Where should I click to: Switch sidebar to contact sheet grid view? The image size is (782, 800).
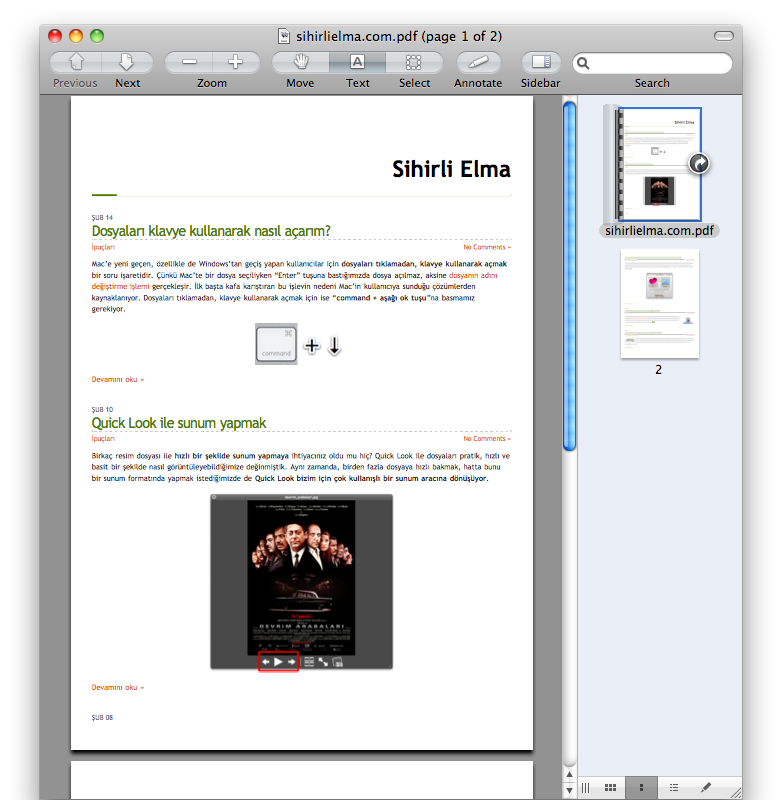tap(610, 788)
